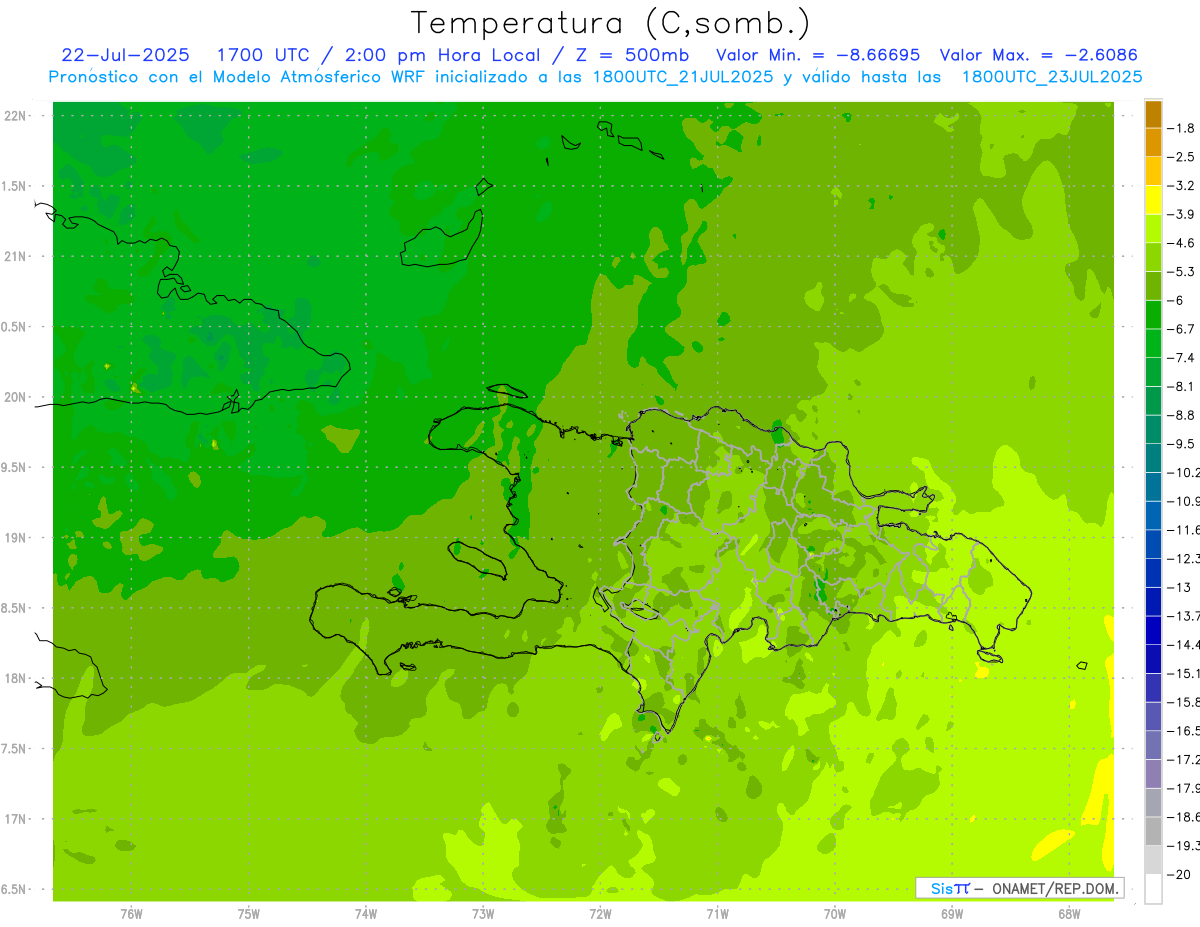This screenshot has width=1200, height=927.
Task: Click the '71W' longitude axis label
Action: tap(717, 914)
